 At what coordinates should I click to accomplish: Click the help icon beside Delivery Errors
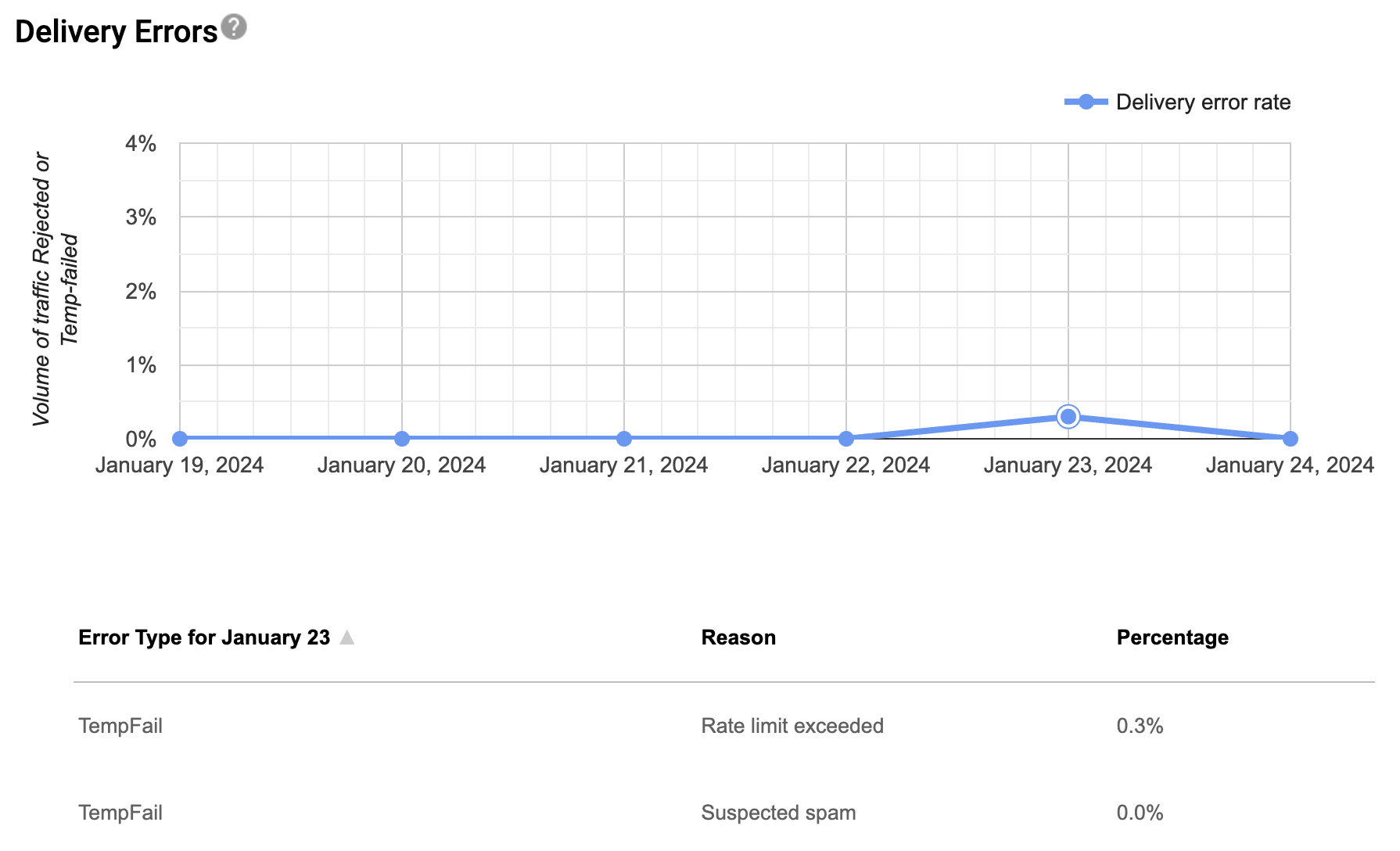(232, 28)
